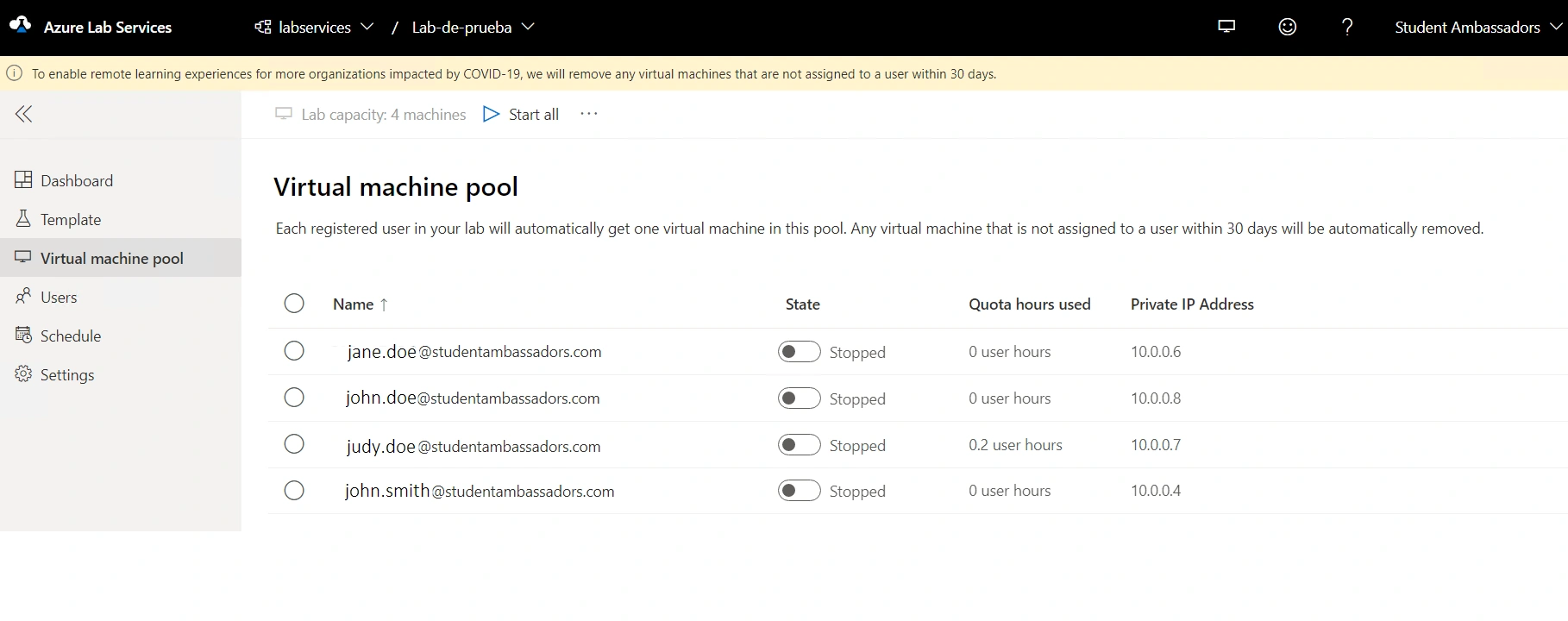Toggle the select-all circle in table header
1568x621 pixels.
294,304
